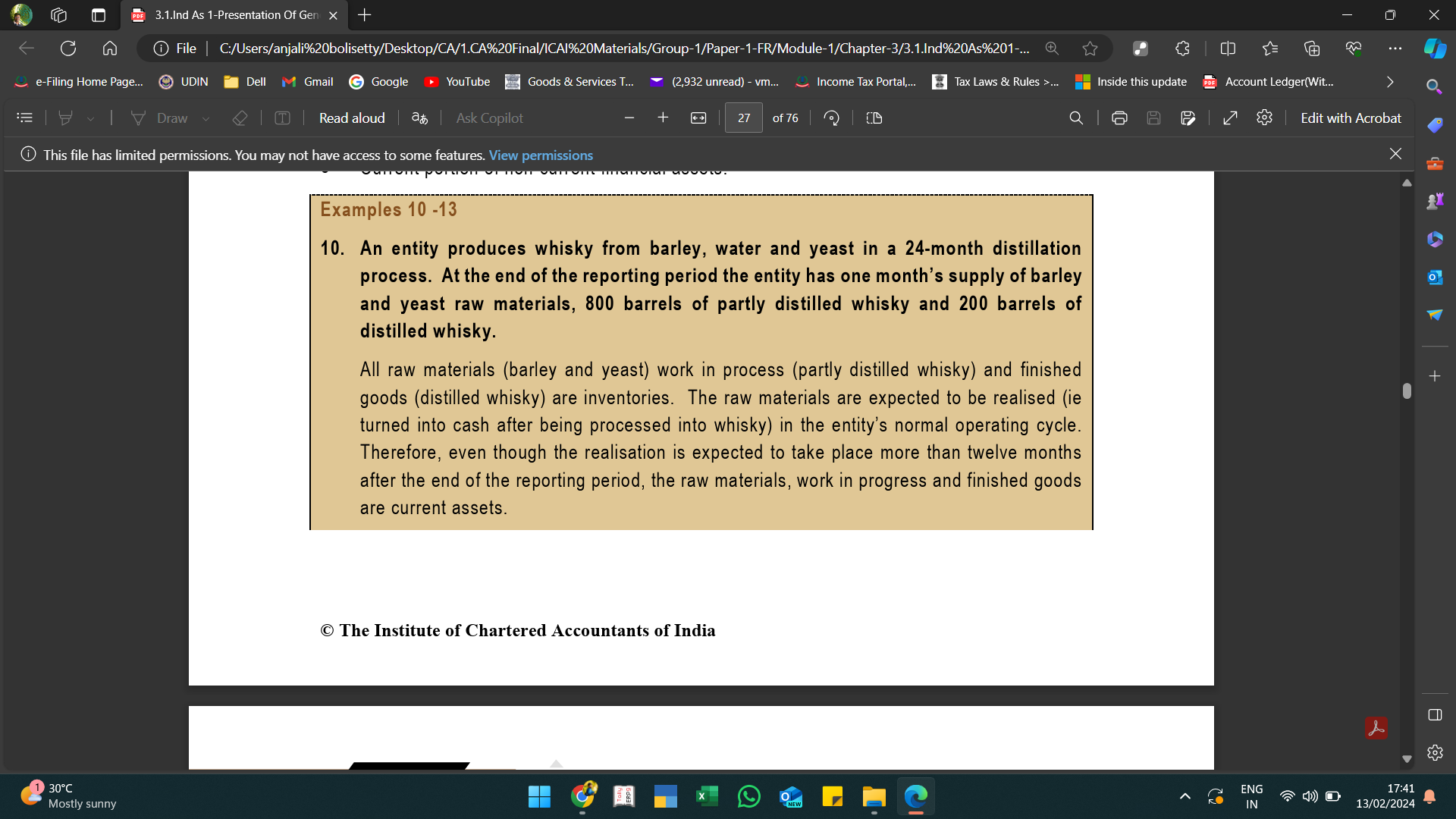The width and height of the screenshot is (1456, 819).
Task: Toggle the table of contents sidebar
Action: 25,118
